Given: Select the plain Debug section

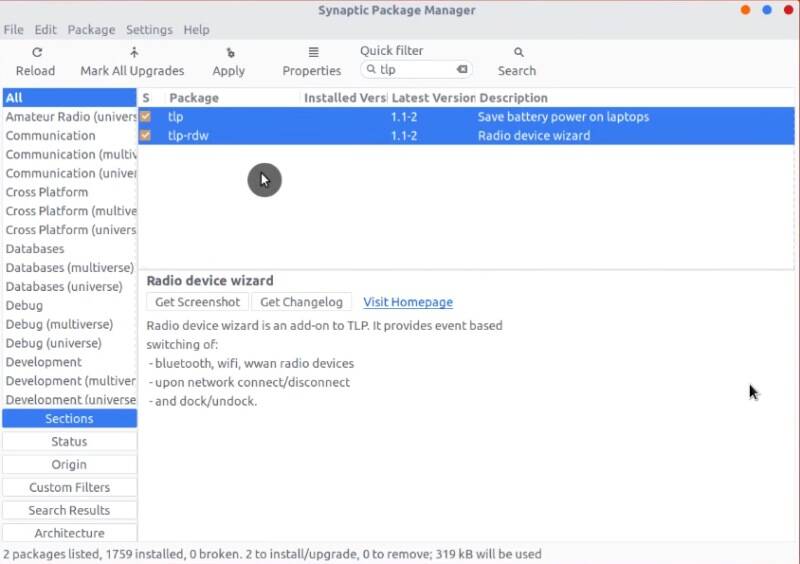Looking at the screenshot, I should point(69,305).
